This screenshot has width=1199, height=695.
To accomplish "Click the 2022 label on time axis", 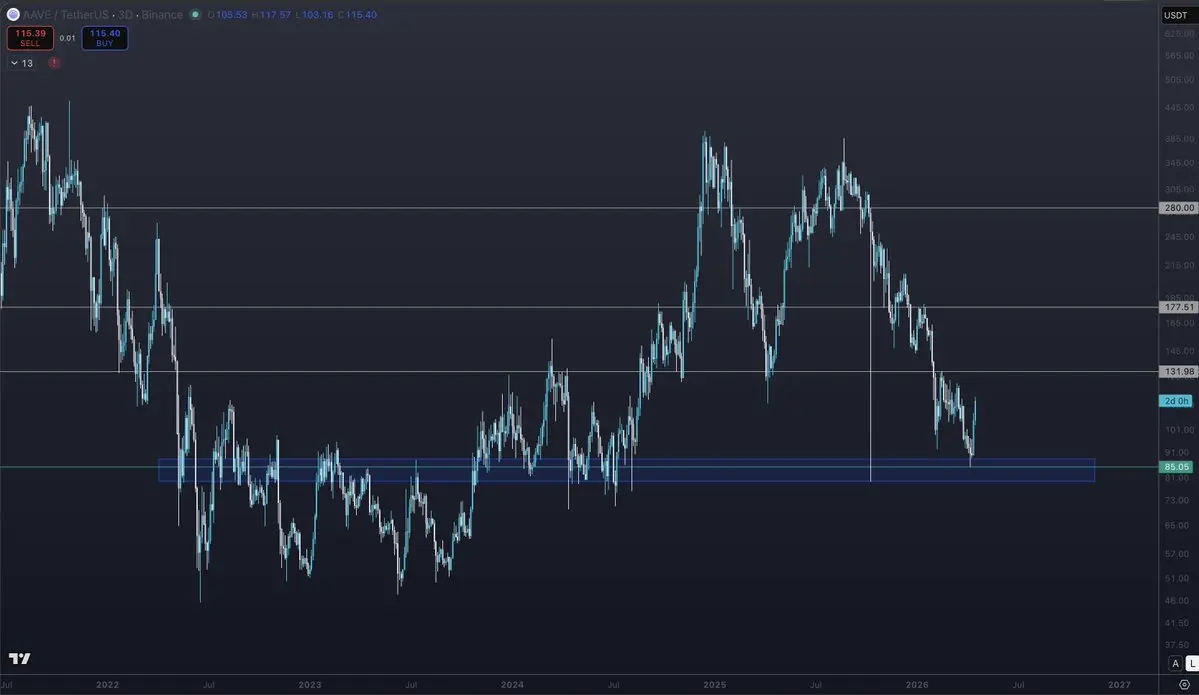I will (107, 685).
